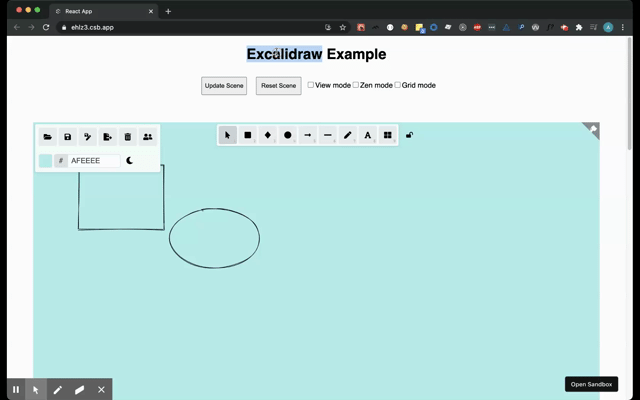Click the AFEEEE hex color field
Image resolution: width=640 pixels, height=400 pixels.
tap(94, 161)
